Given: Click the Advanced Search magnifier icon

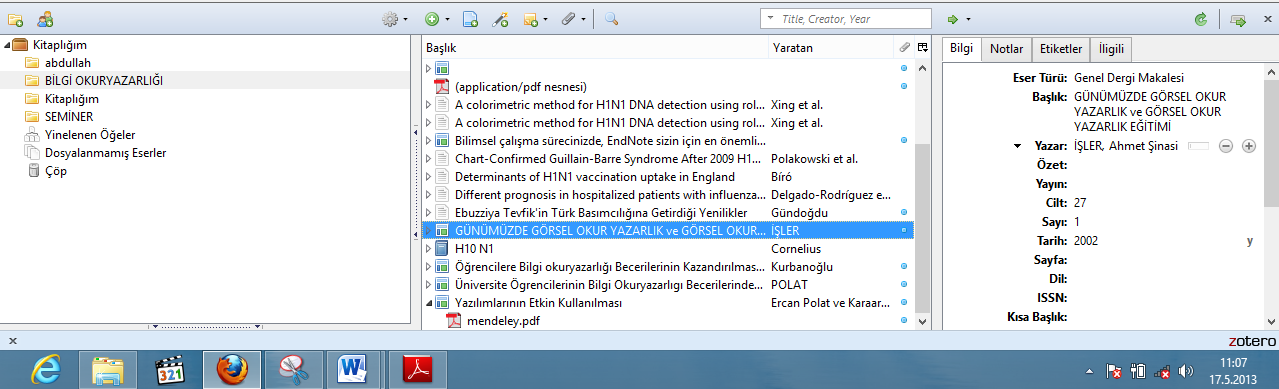Looking at the screenshot, I should (x=611, y=19).
